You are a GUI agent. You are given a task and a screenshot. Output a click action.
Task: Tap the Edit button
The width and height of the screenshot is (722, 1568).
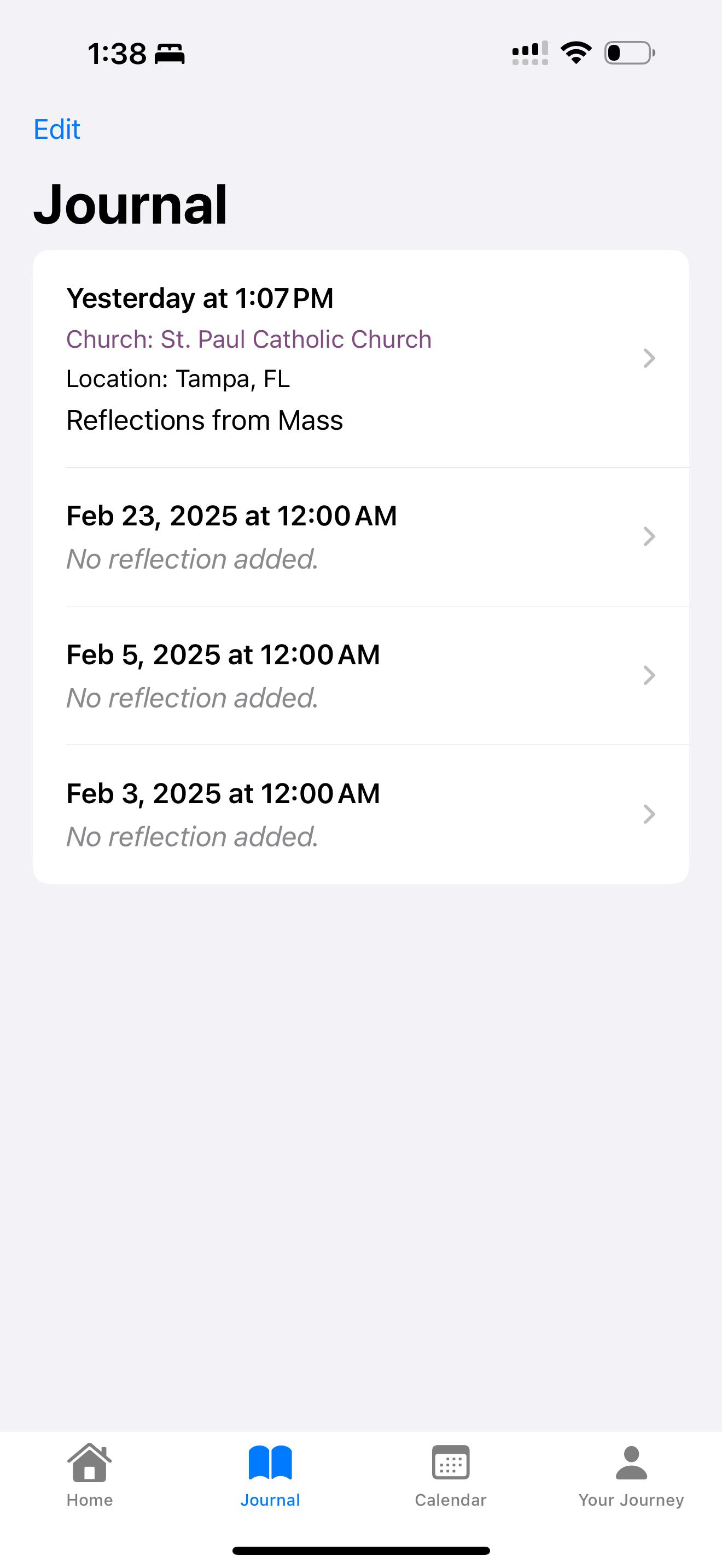57,129
